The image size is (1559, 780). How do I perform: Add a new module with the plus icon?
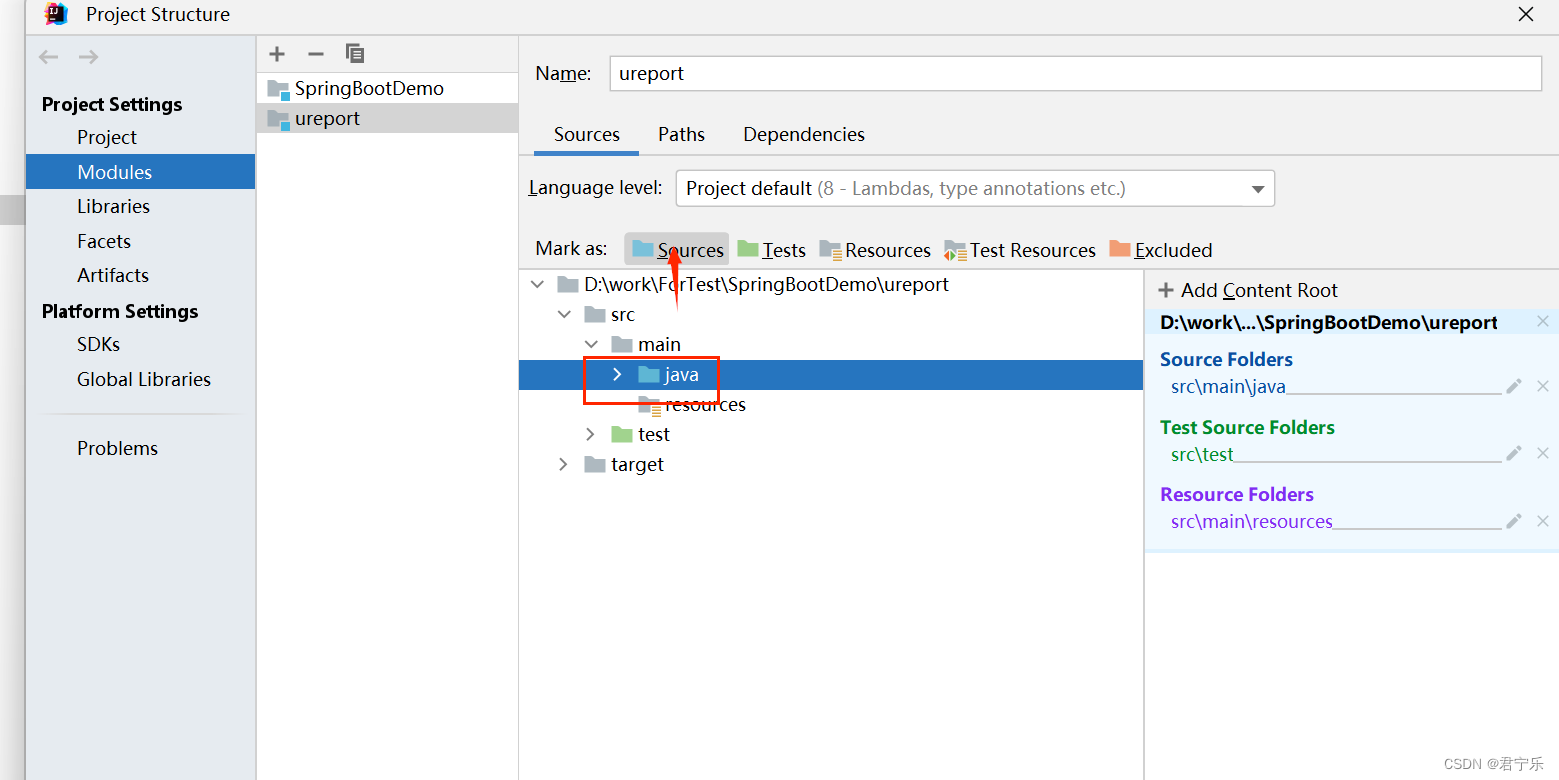276,54
